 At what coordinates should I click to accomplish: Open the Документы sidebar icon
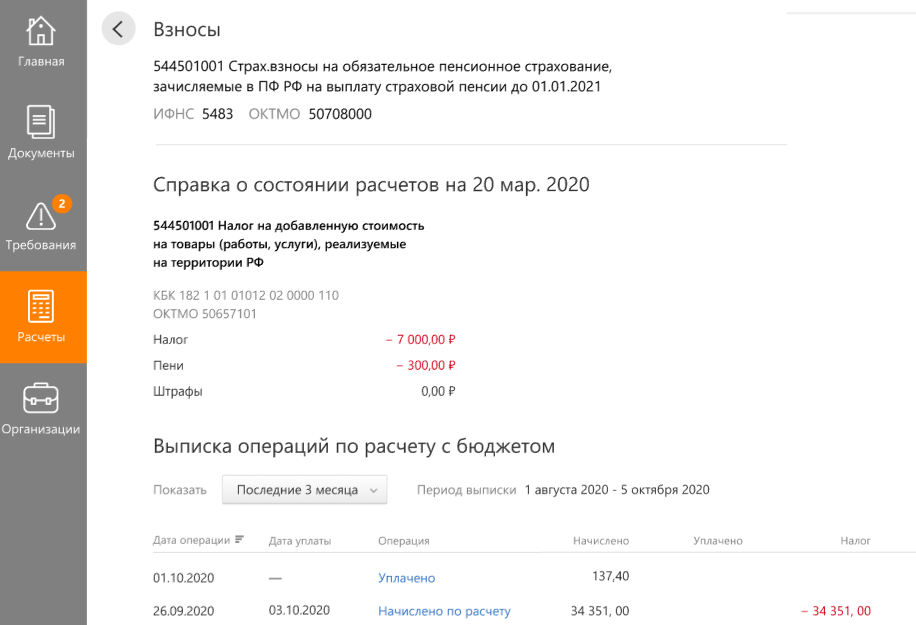[x=40, y=121]
